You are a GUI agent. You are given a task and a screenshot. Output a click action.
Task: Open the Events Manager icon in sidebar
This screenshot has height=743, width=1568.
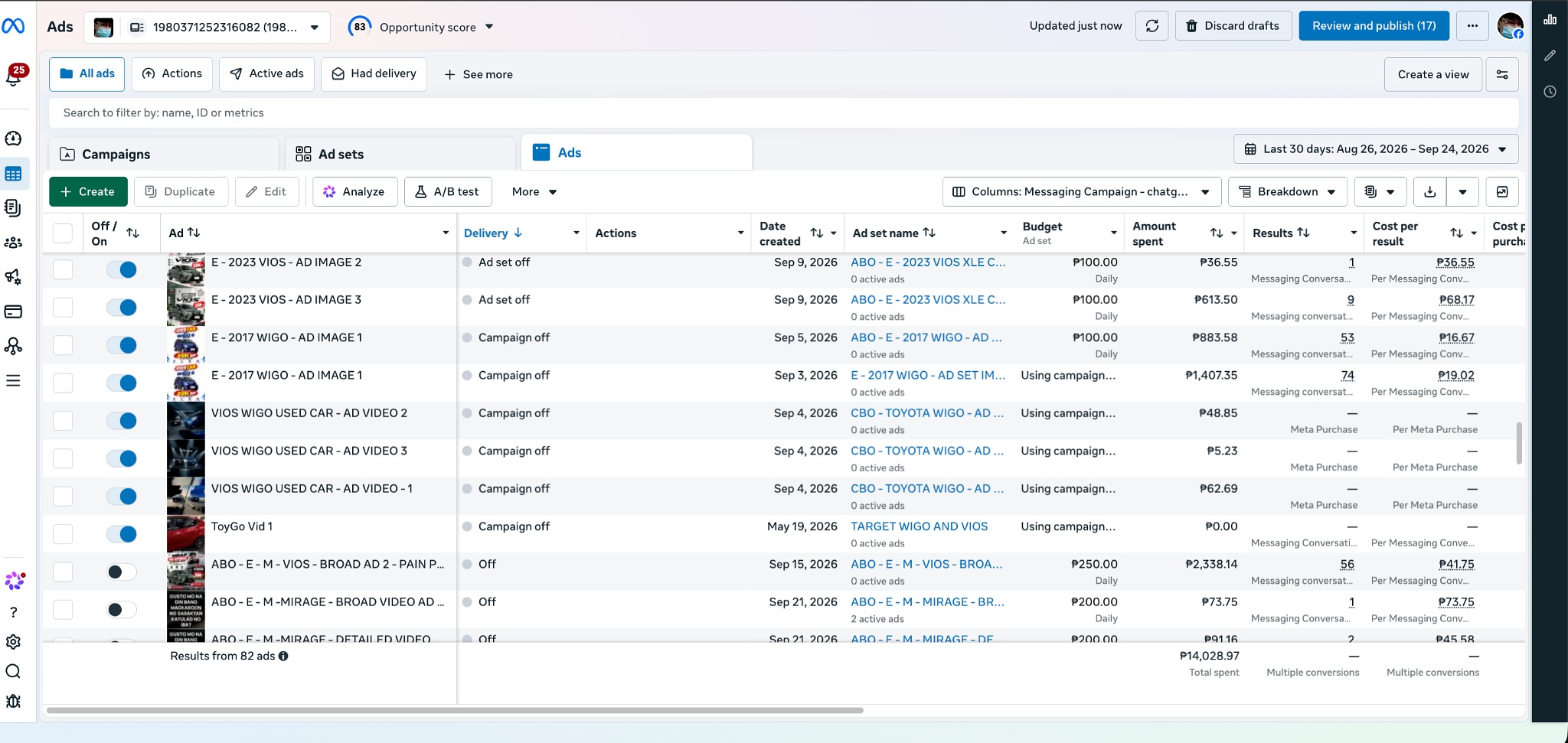point(13,346)
